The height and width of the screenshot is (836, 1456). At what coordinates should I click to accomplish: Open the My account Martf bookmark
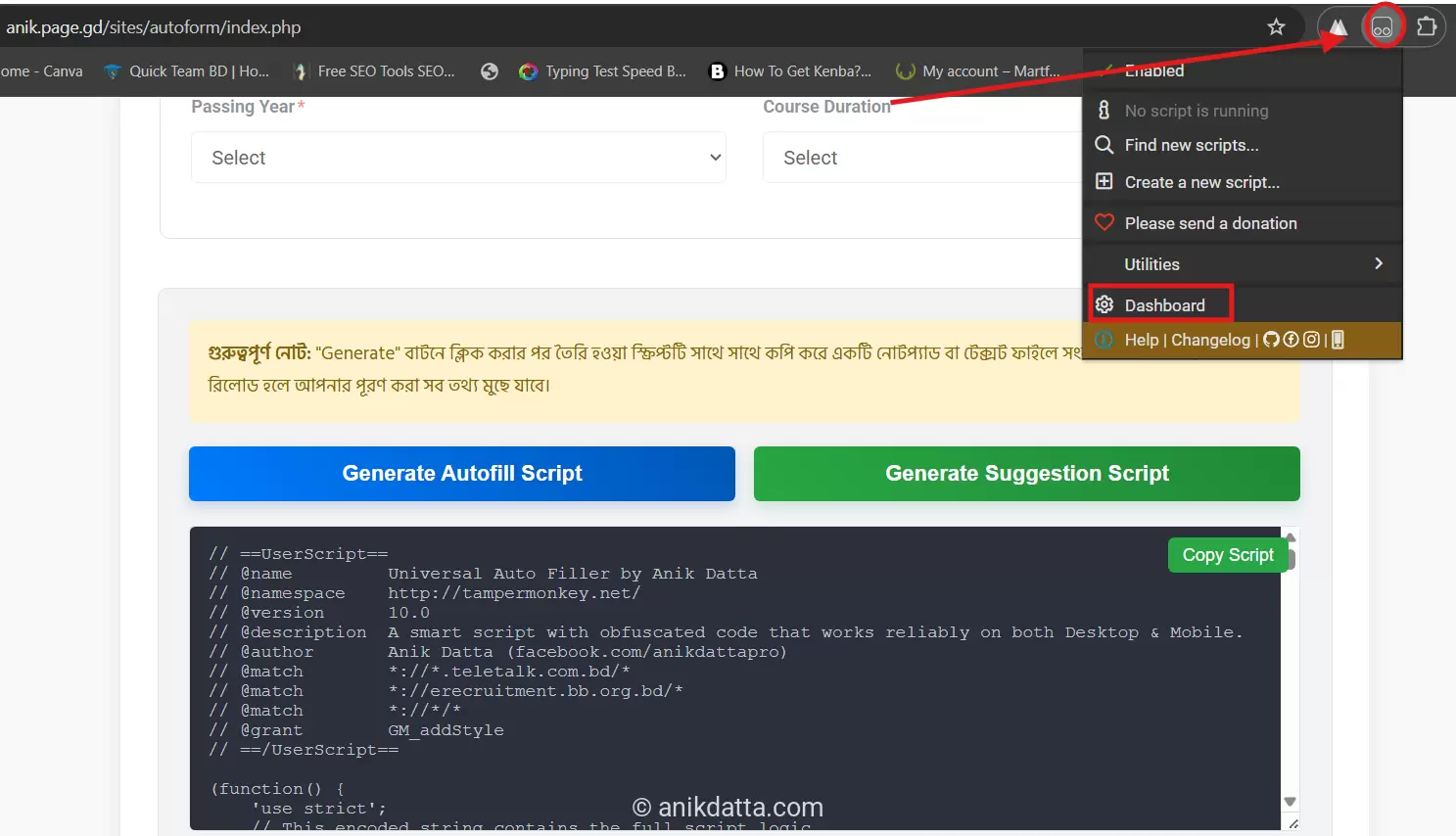pos(978,71)
